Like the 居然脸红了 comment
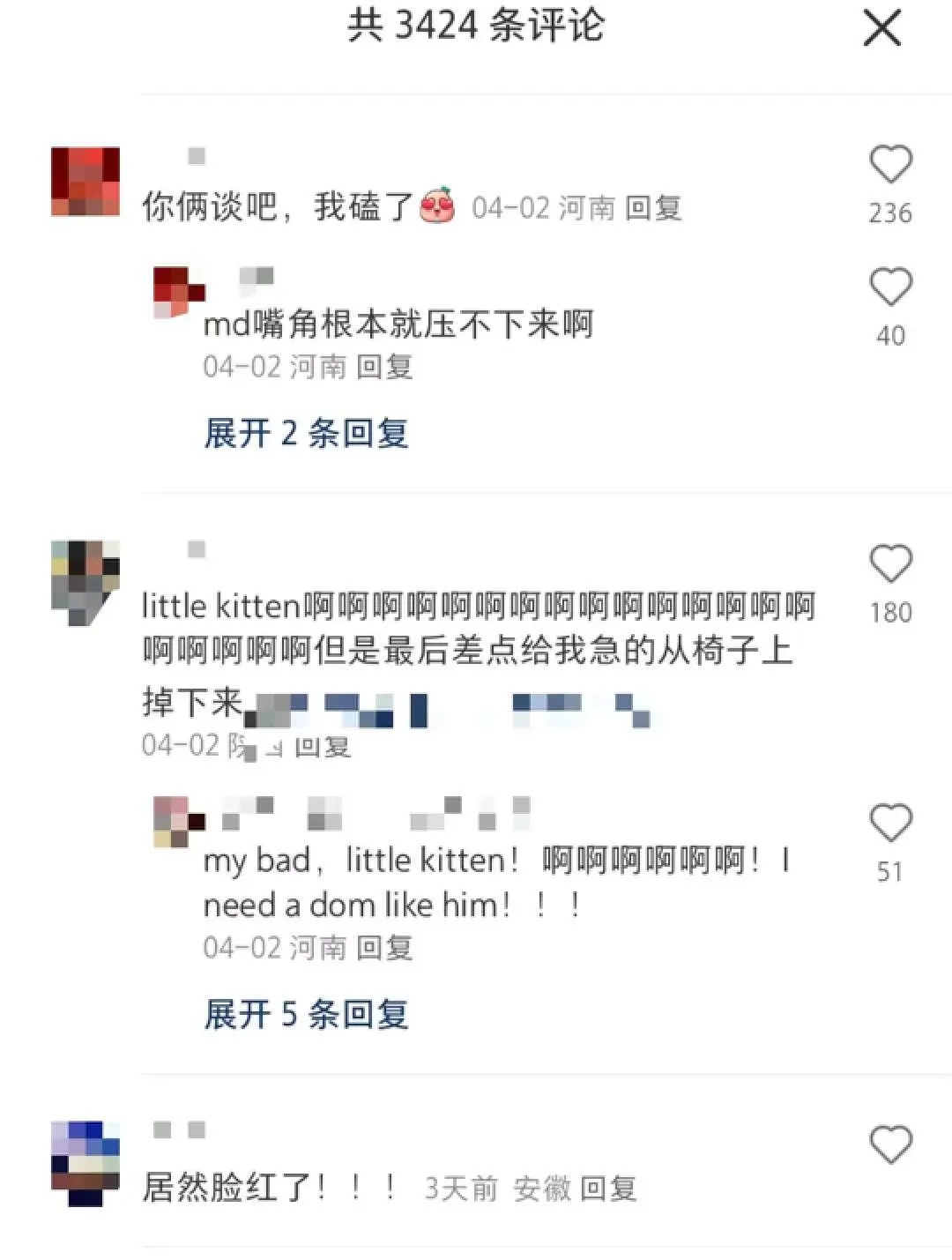Viewport: 952px width, 1260px height. [890, 1145]
